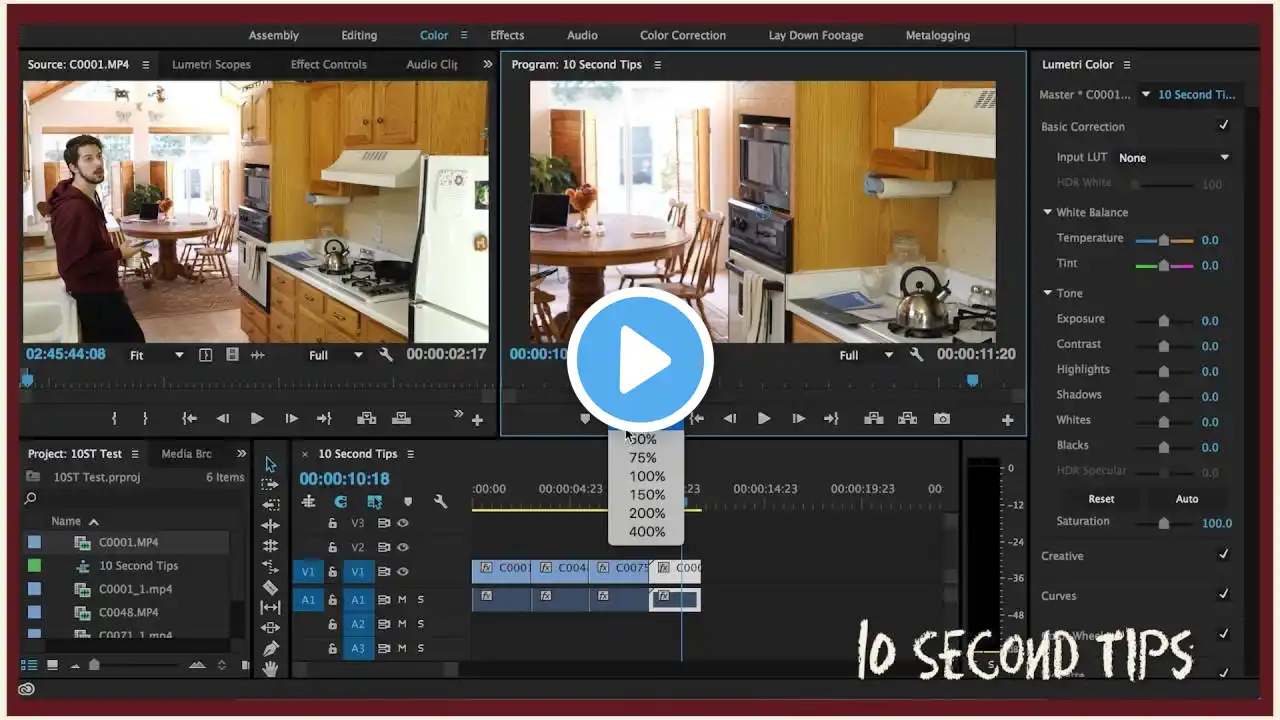
Task: Click the Saturation slider handle
Action: pyautogui.click(x=1163, y=523)
